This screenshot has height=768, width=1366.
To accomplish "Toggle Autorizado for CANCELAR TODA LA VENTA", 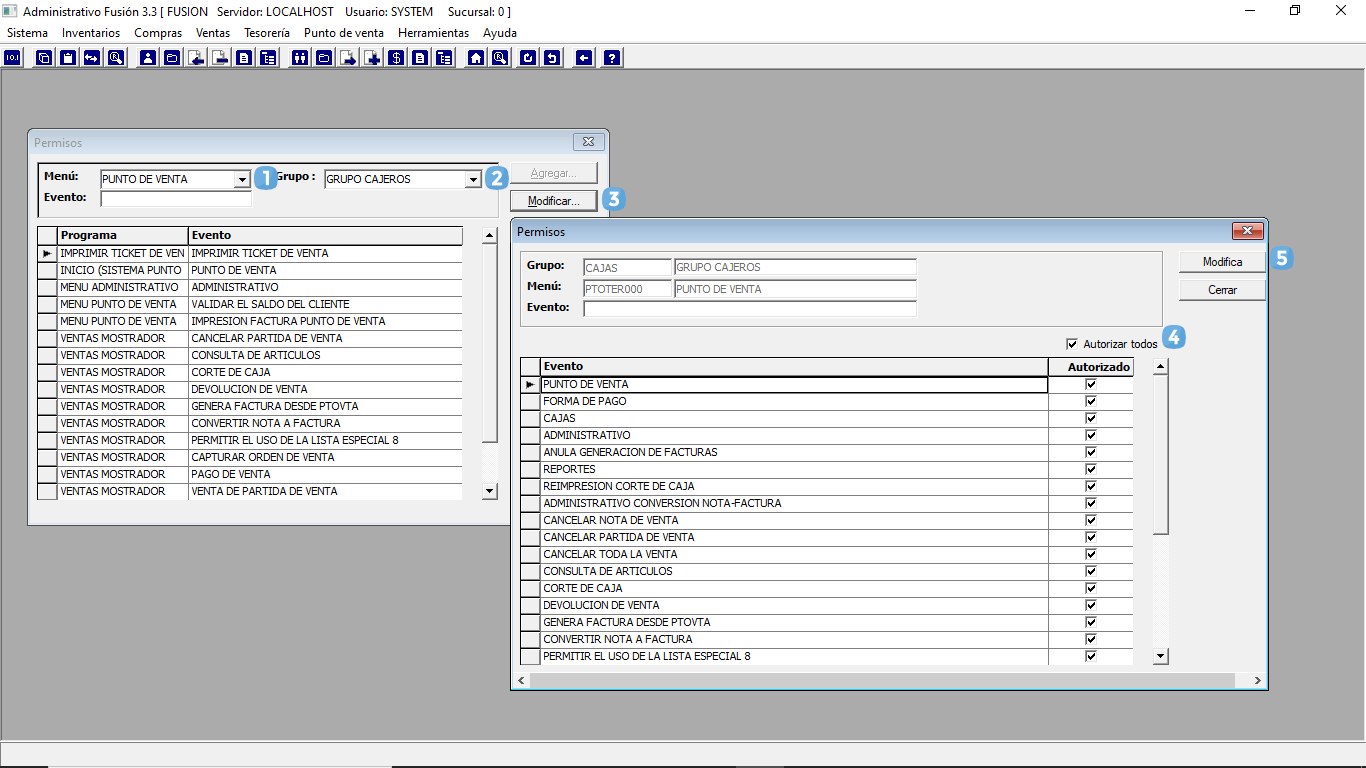I will [1091, 554].
